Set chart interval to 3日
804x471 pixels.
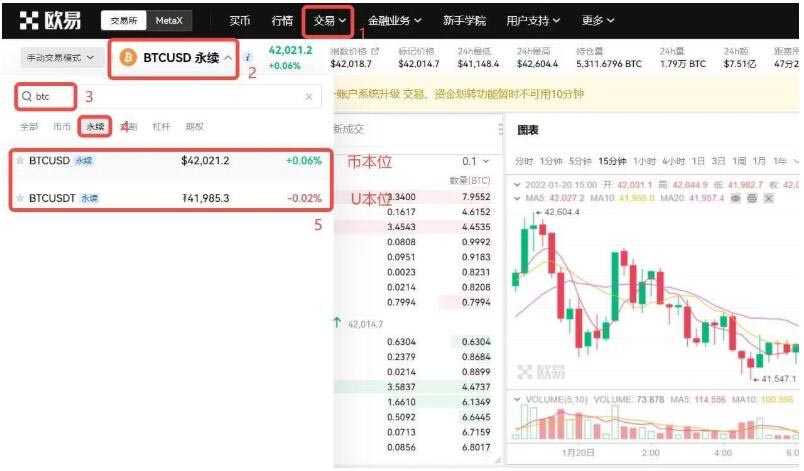tap(718, 161)
